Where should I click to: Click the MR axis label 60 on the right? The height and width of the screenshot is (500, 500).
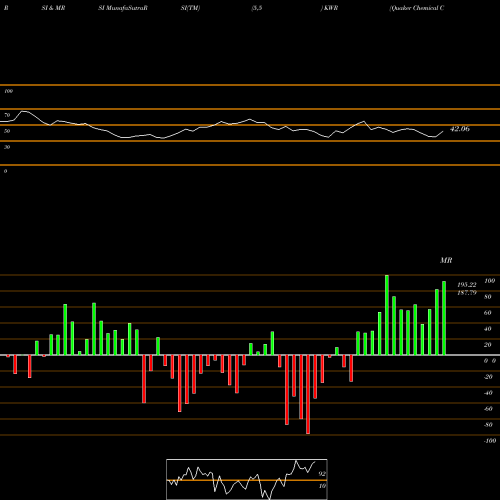click(x=487, y=313)
